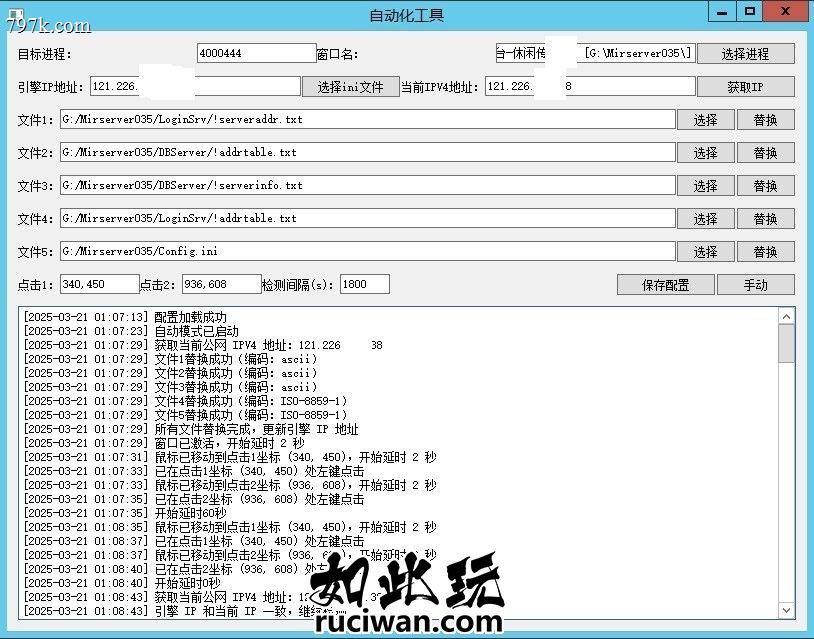Click log line 文件3替换成功
Image resolution: width=814 pixels, height=639 pixels.
click(x=170, y=387)
